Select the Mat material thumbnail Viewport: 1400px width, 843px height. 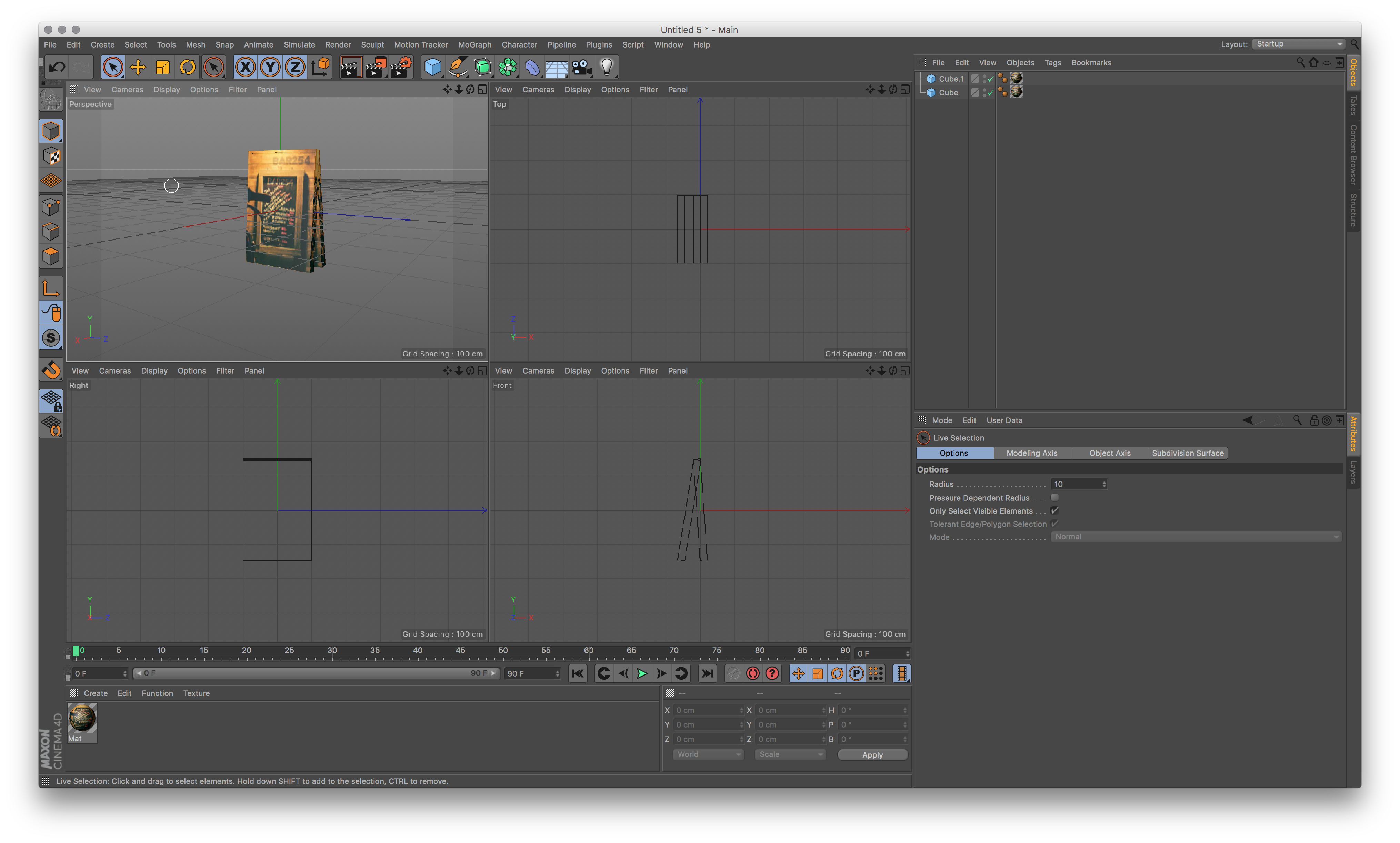pyautogui.click(x=82, y=719)
